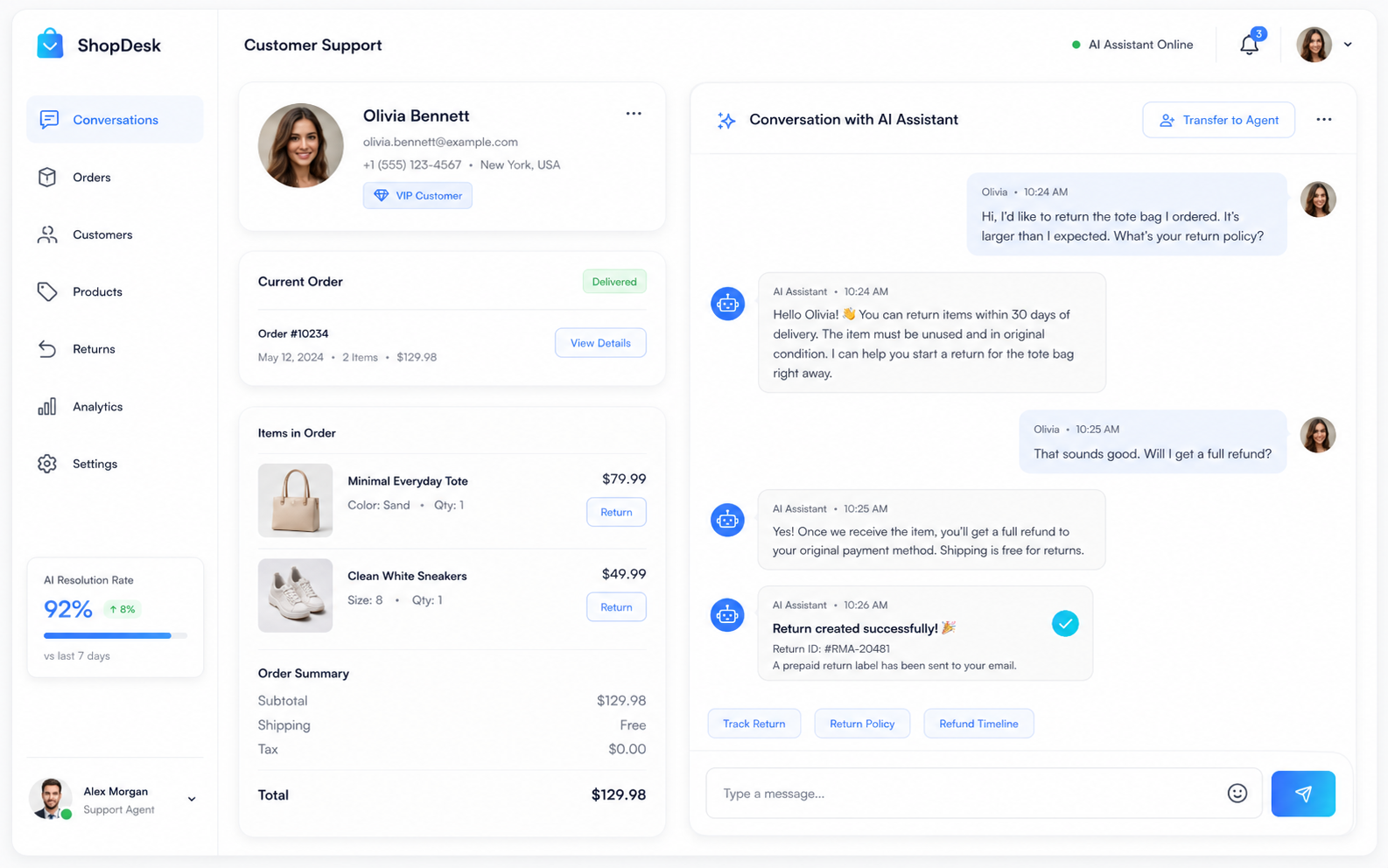Expand Alex Morgan agent account chevron

coord(192,799)
